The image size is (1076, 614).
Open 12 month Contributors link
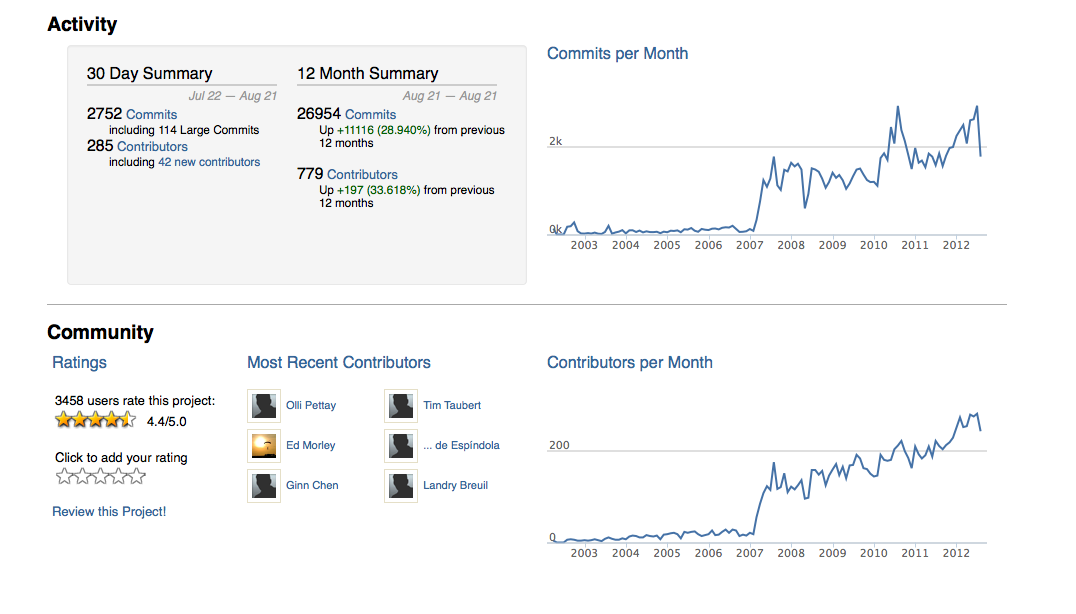(x=362, y=174)
